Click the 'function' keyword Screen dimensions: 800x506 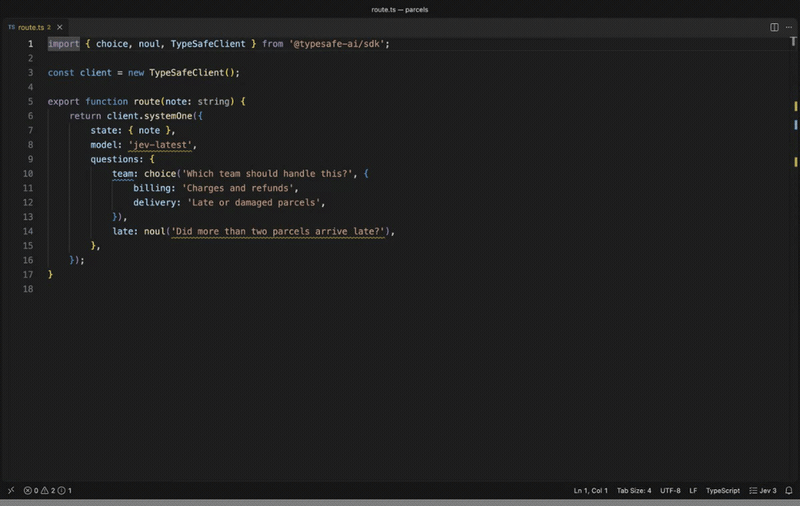click(x=107, y=102)
